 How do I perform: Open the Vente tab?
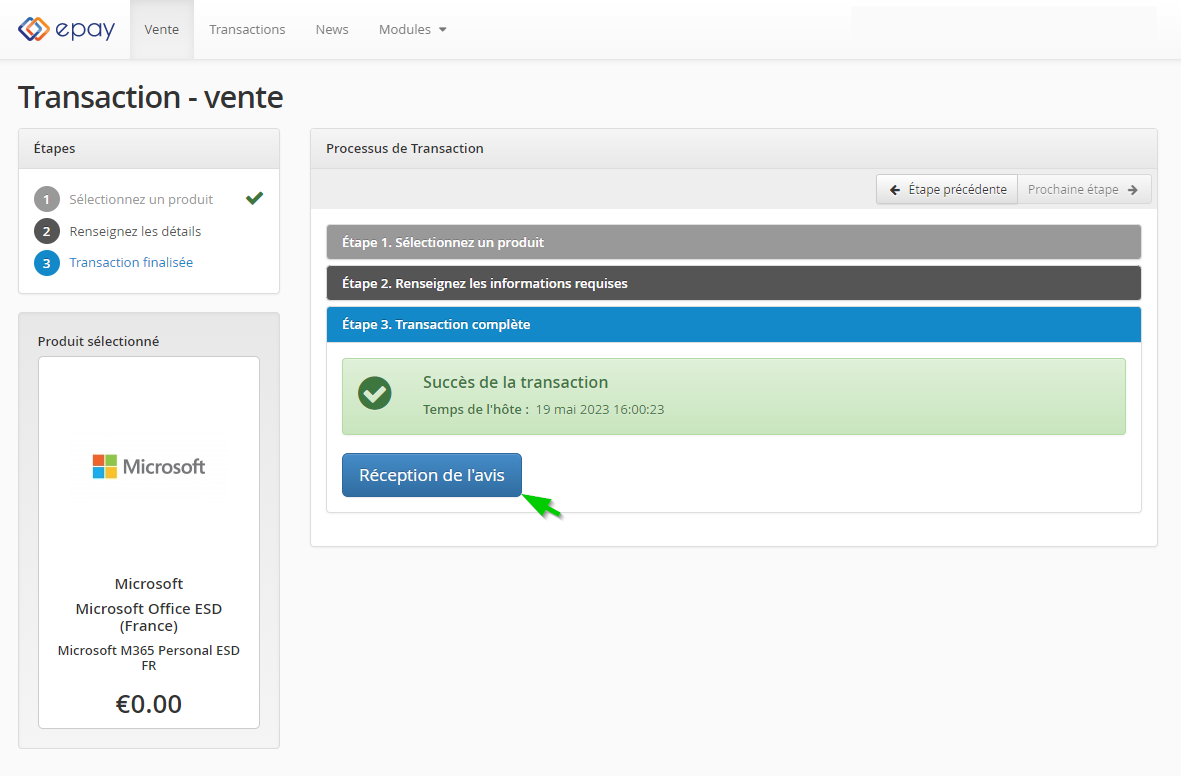click(162, 29)
